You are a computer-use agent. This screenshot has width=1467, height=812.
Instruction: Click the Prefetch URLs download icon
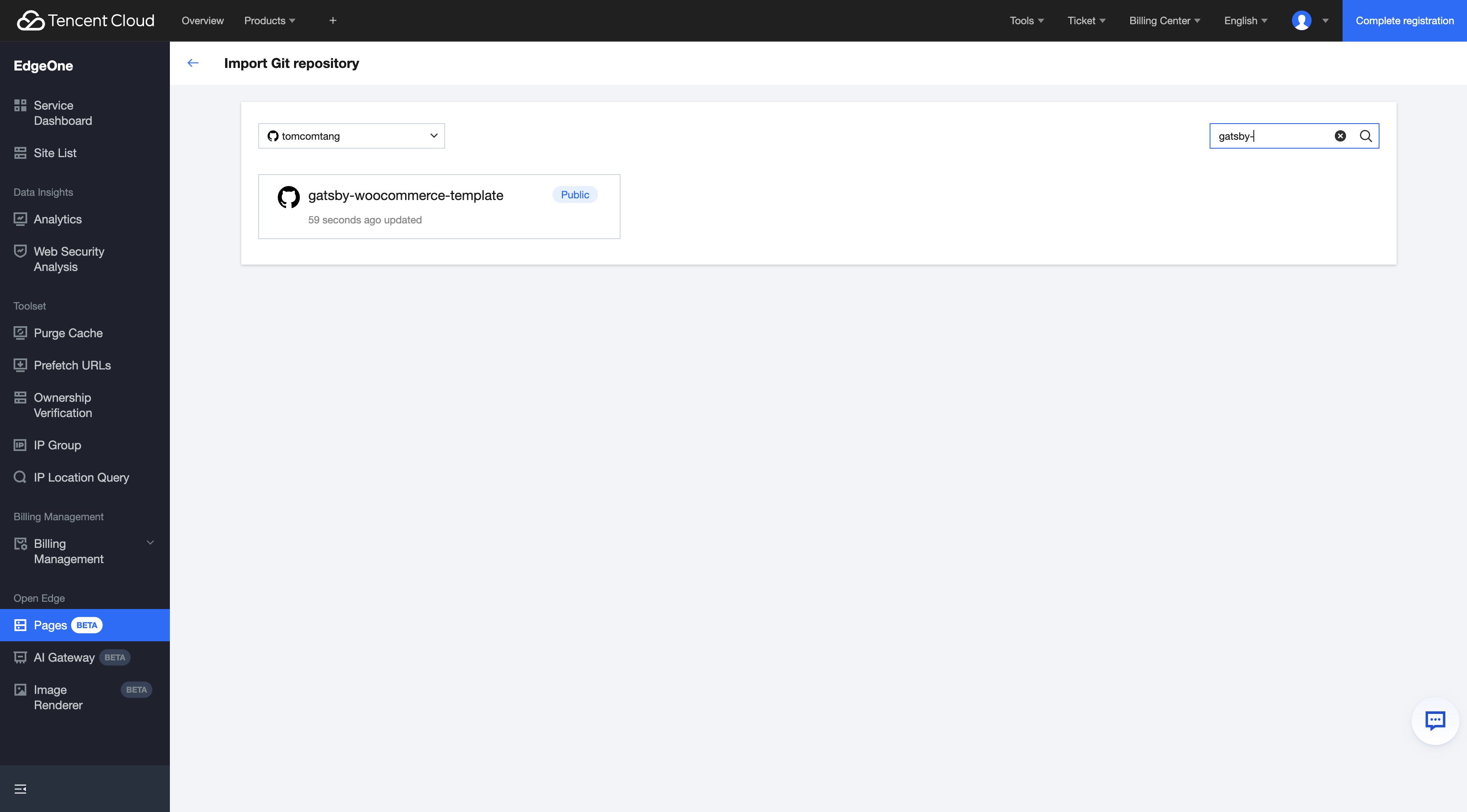coord(20,365)
